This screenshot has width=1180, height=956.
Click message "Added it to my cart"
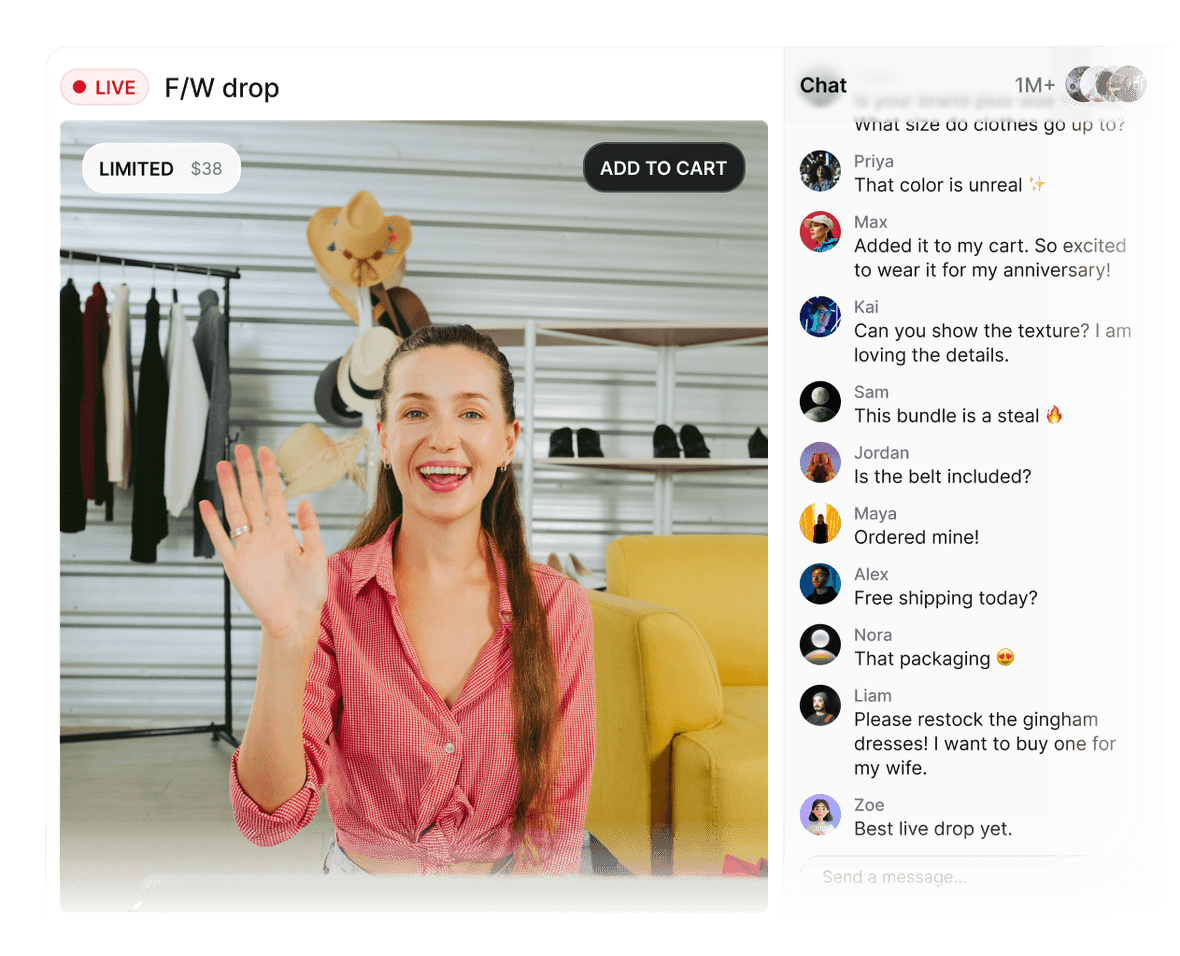(990, 258)
